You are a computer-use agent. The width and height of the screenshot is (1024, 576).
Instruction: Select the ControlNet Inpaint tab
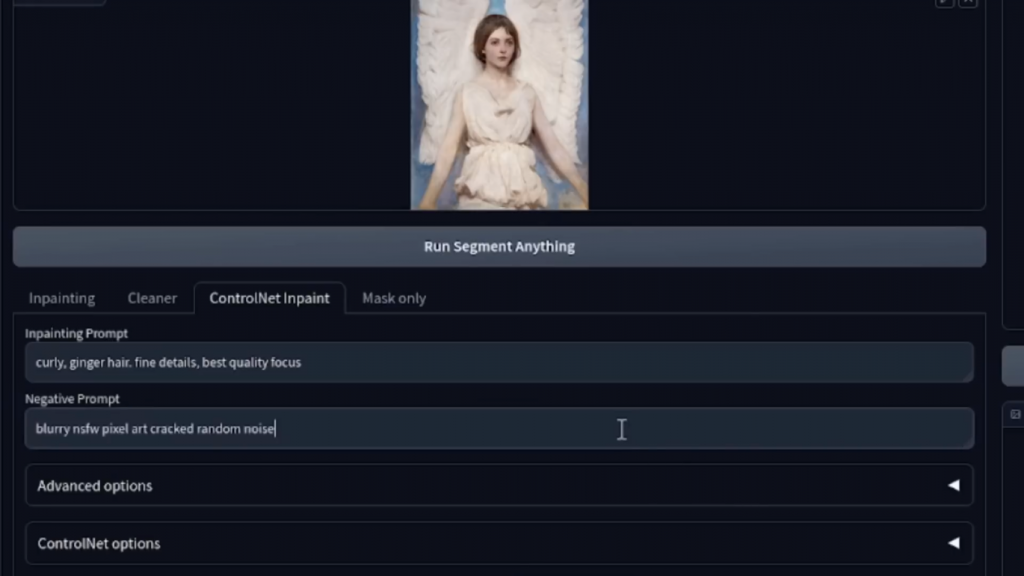pos(269,298)
